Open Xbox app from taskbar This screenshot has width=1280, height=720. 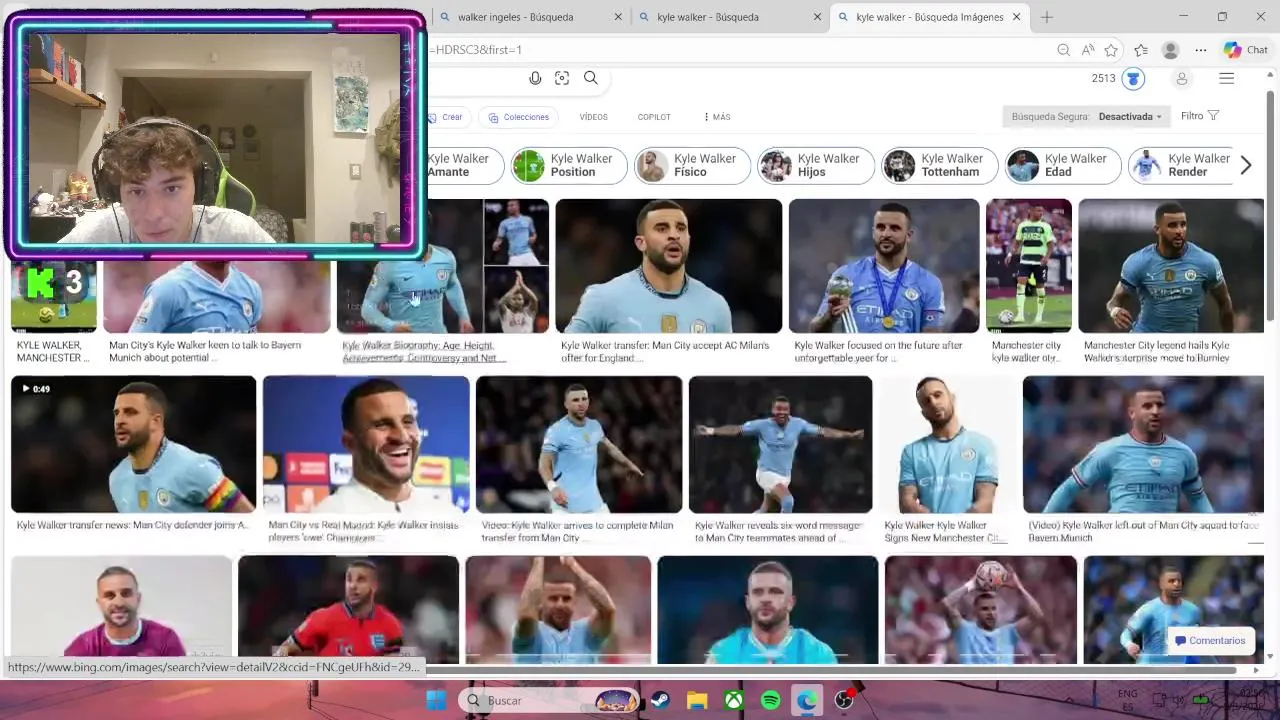[734, 700]
